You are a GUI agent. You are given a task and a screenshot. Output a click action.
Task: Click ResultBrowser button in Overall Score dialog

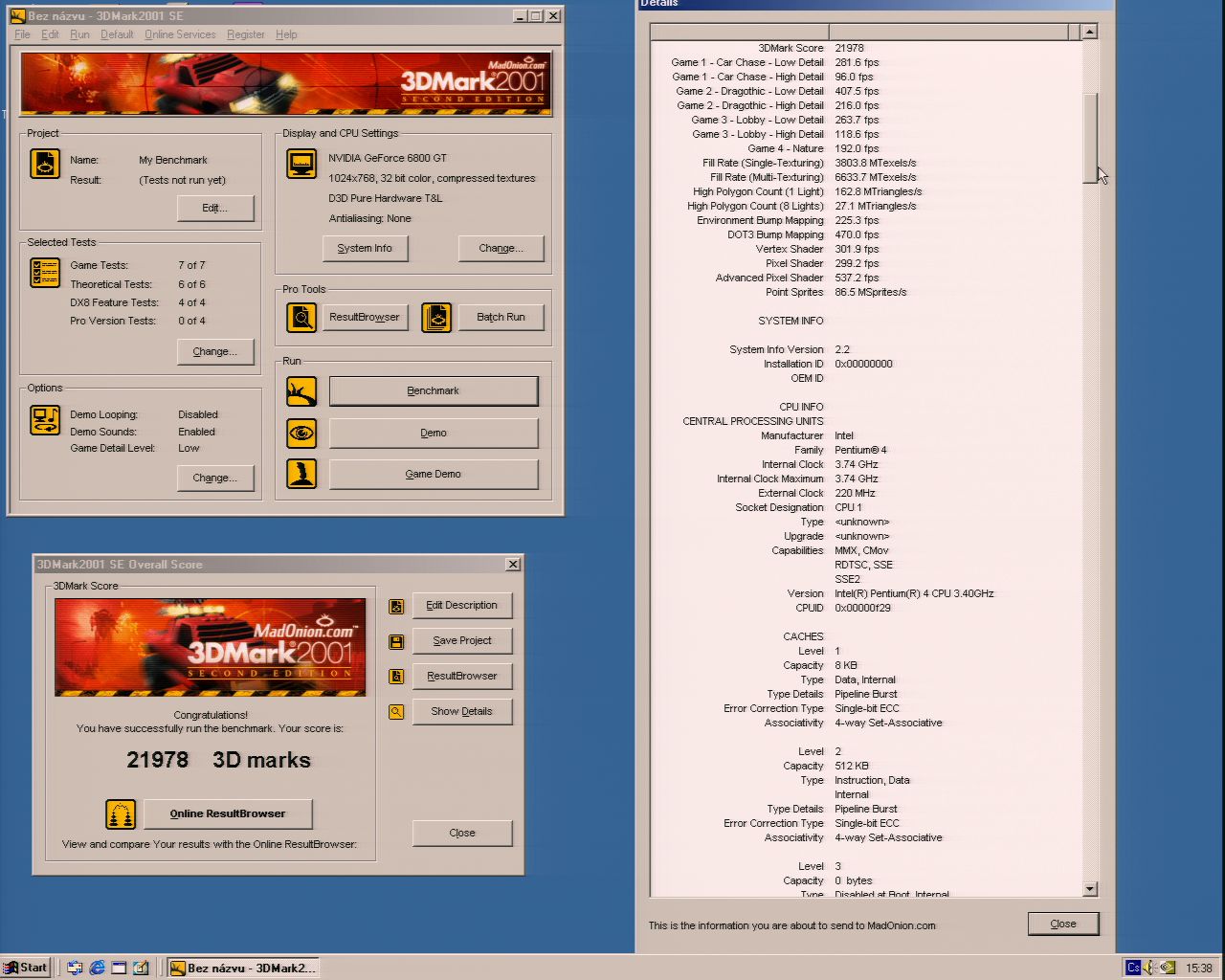point(462,677)
